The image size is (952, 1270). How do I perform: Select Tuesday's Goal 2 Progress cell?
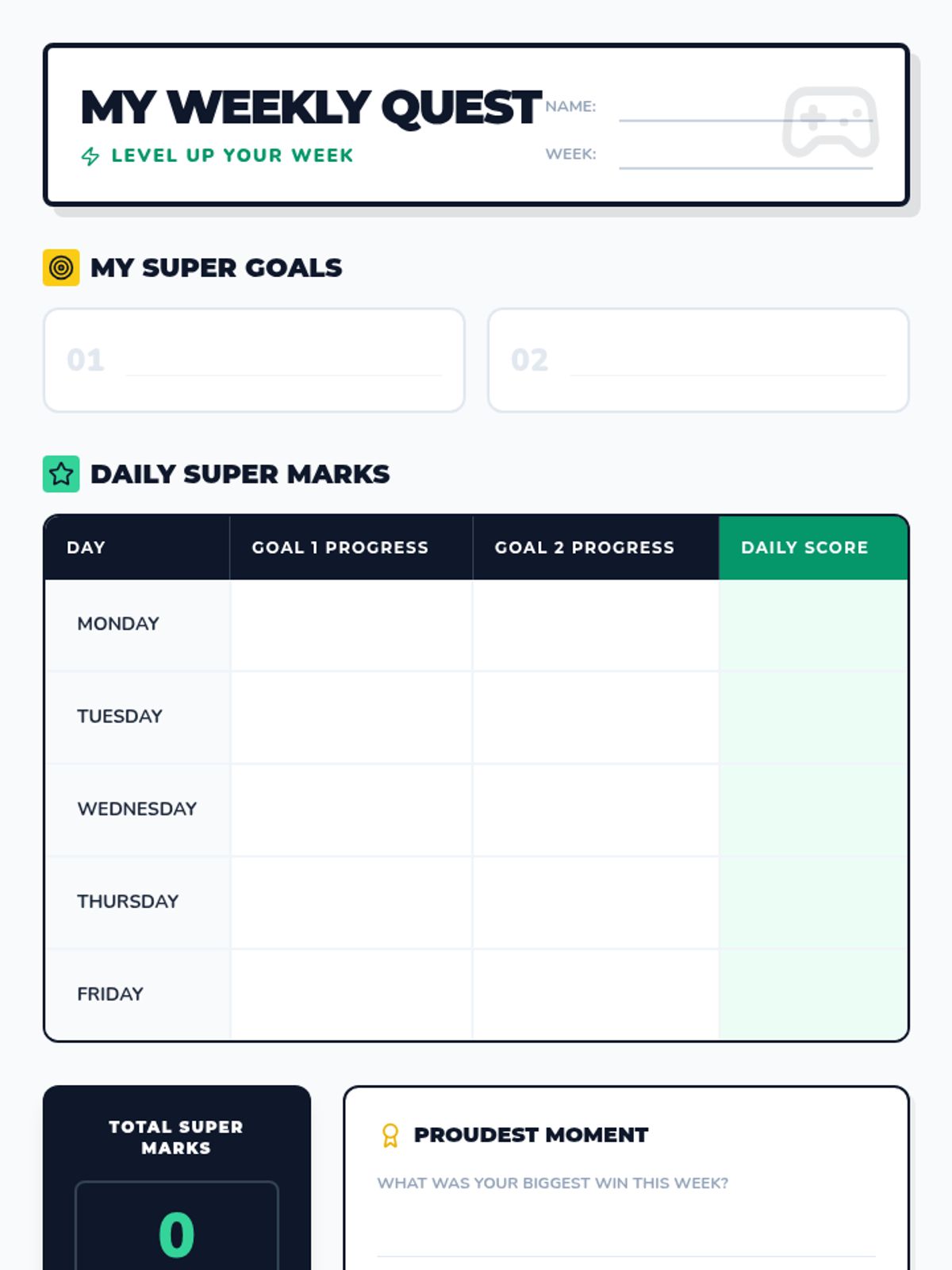click(595, 717)
